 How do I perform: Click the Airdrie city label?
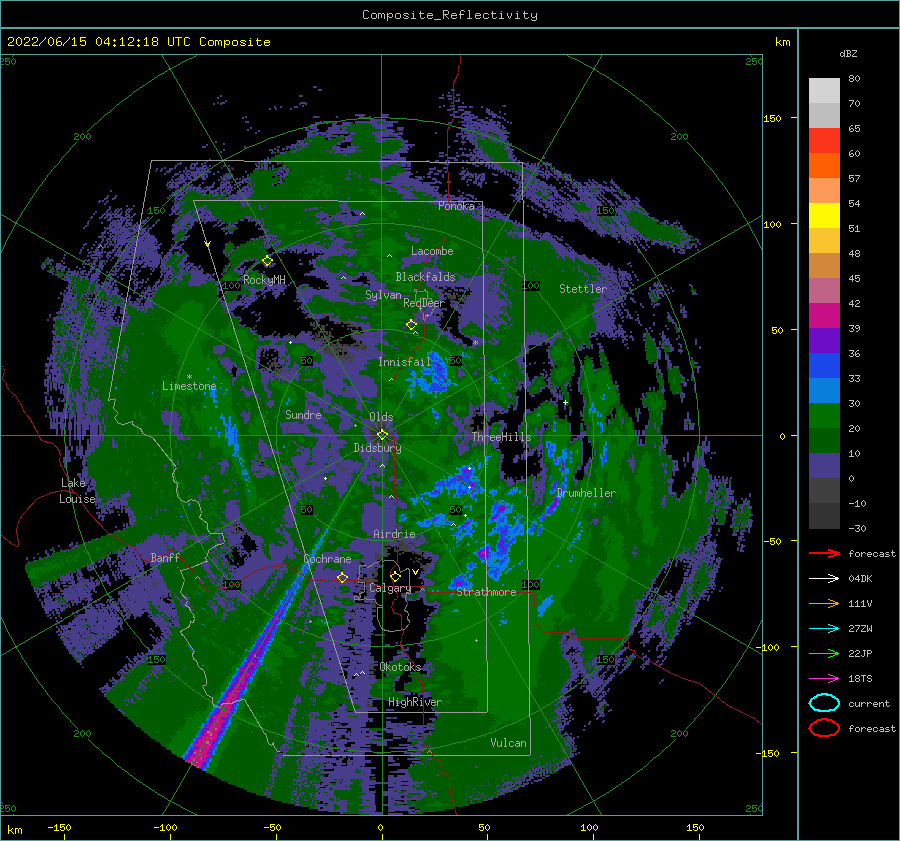tap(394, 534)
